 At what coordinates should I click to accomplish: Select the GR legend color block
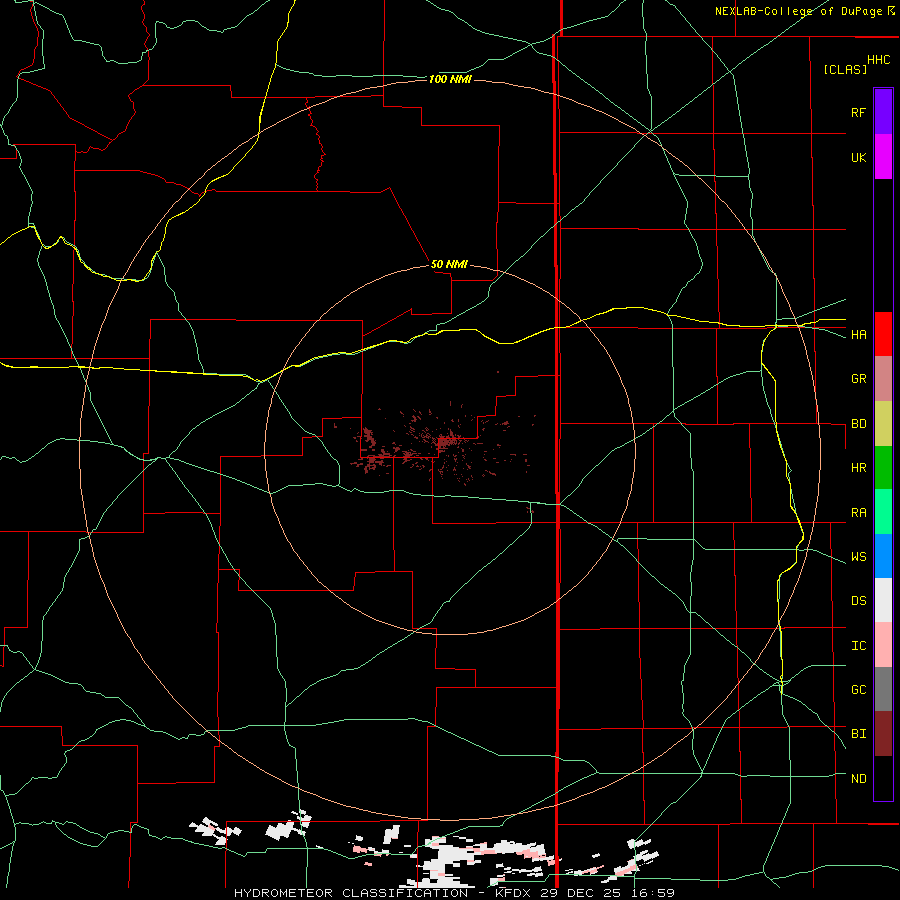pos(883,379)
